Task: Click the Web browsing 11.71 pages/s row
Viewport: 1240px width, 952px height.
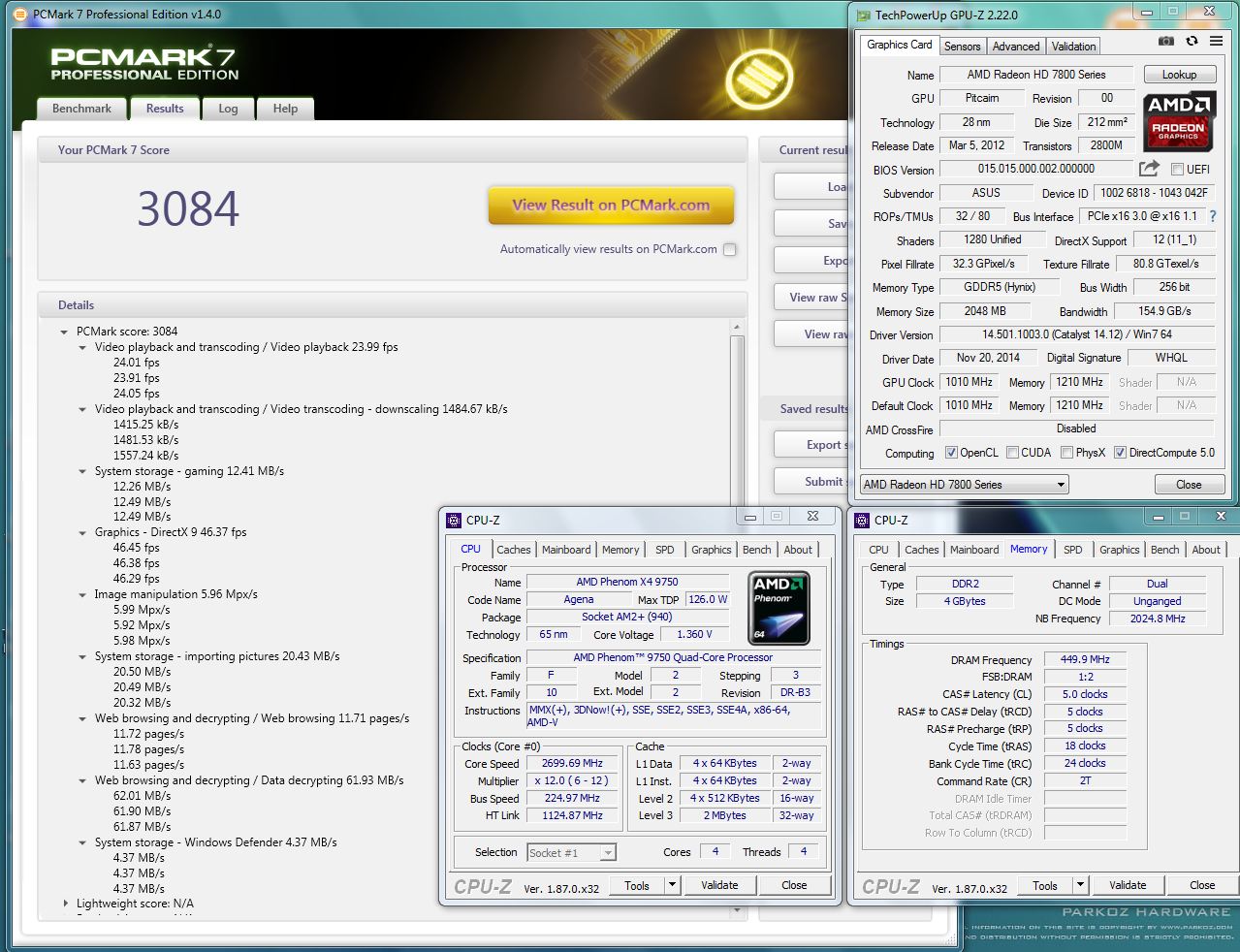Action: [252, 718]
